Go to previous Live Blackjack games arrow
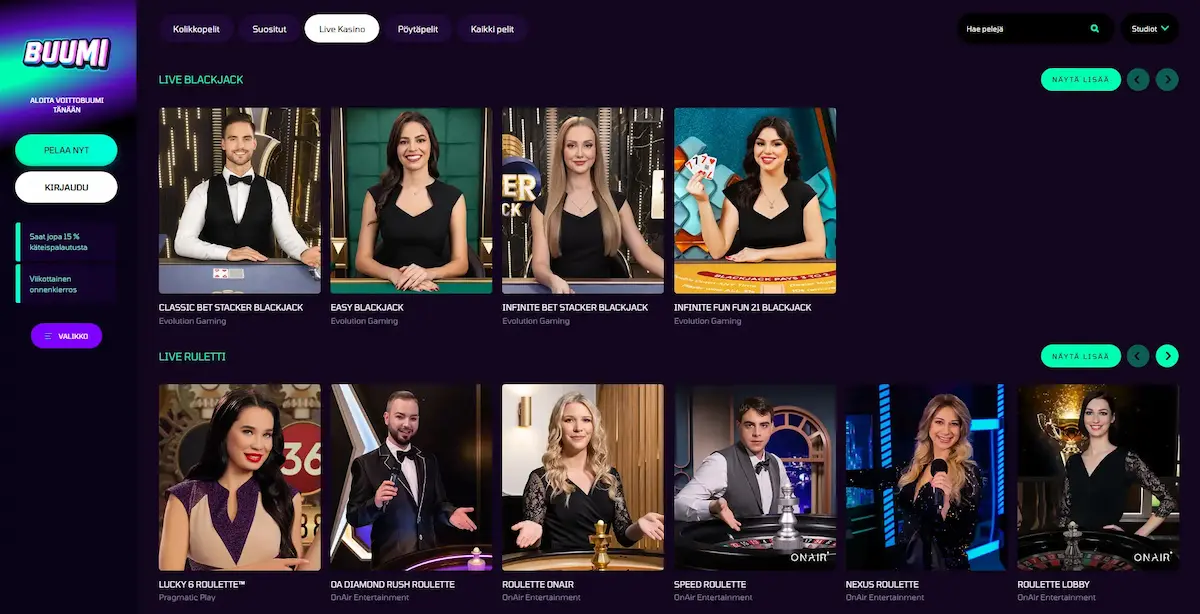The height and width of the screenshot is (614, 1200). [1138, 80]
